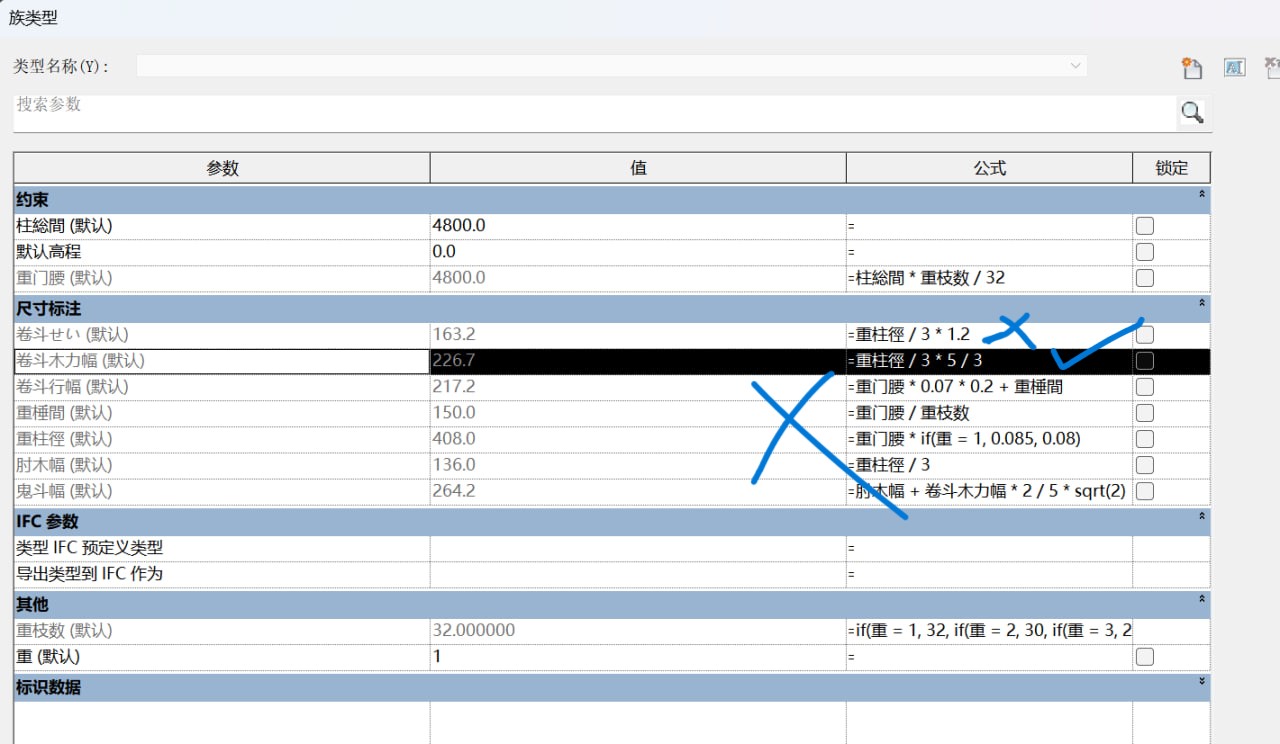Rename the current family type
The image size is (1280, 744).
(x=1234, y=68)
